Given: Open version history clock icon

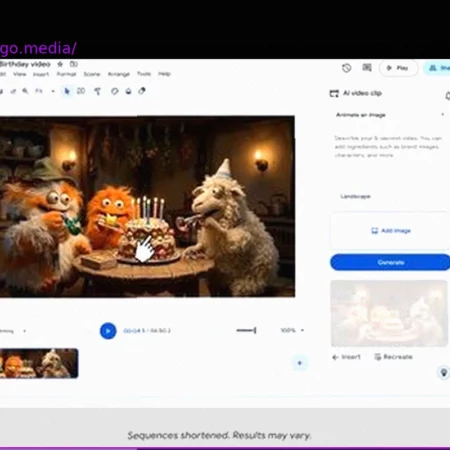Looking at the screenshot, I should tap(347, 68).
